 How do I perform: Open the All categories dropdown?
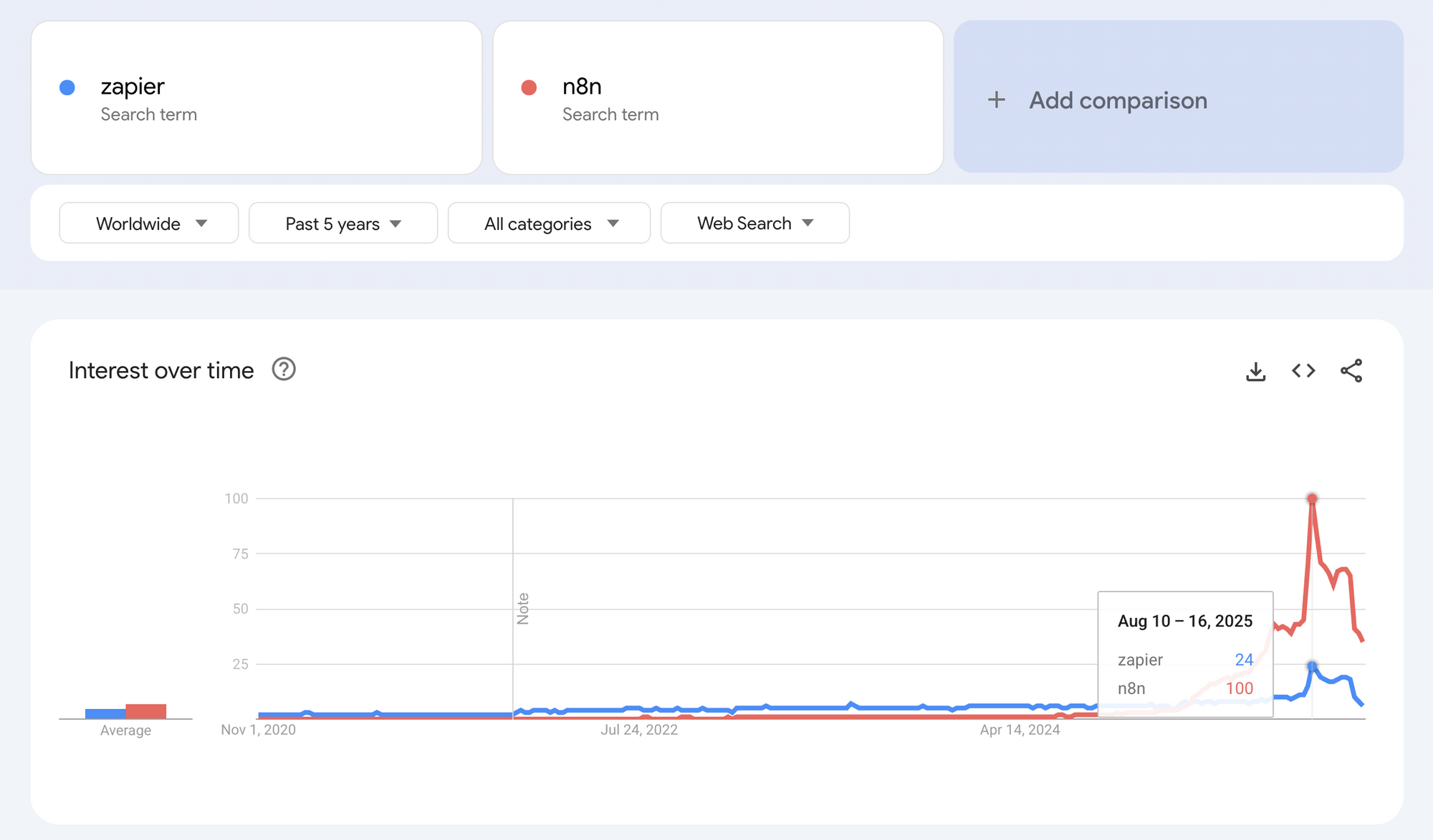click(549, 223)
